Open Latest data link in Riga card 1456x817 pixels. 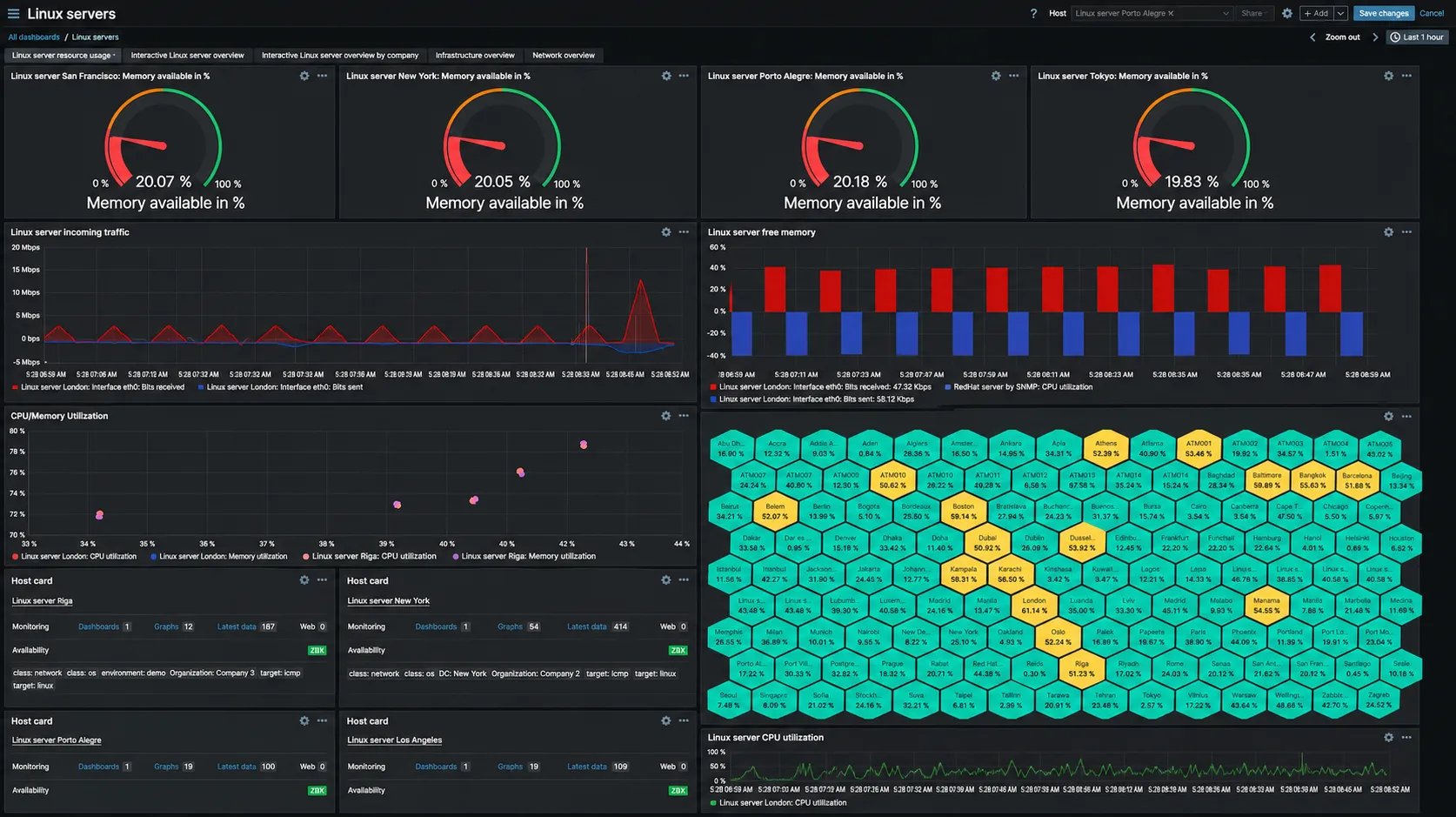pos(237,626)
